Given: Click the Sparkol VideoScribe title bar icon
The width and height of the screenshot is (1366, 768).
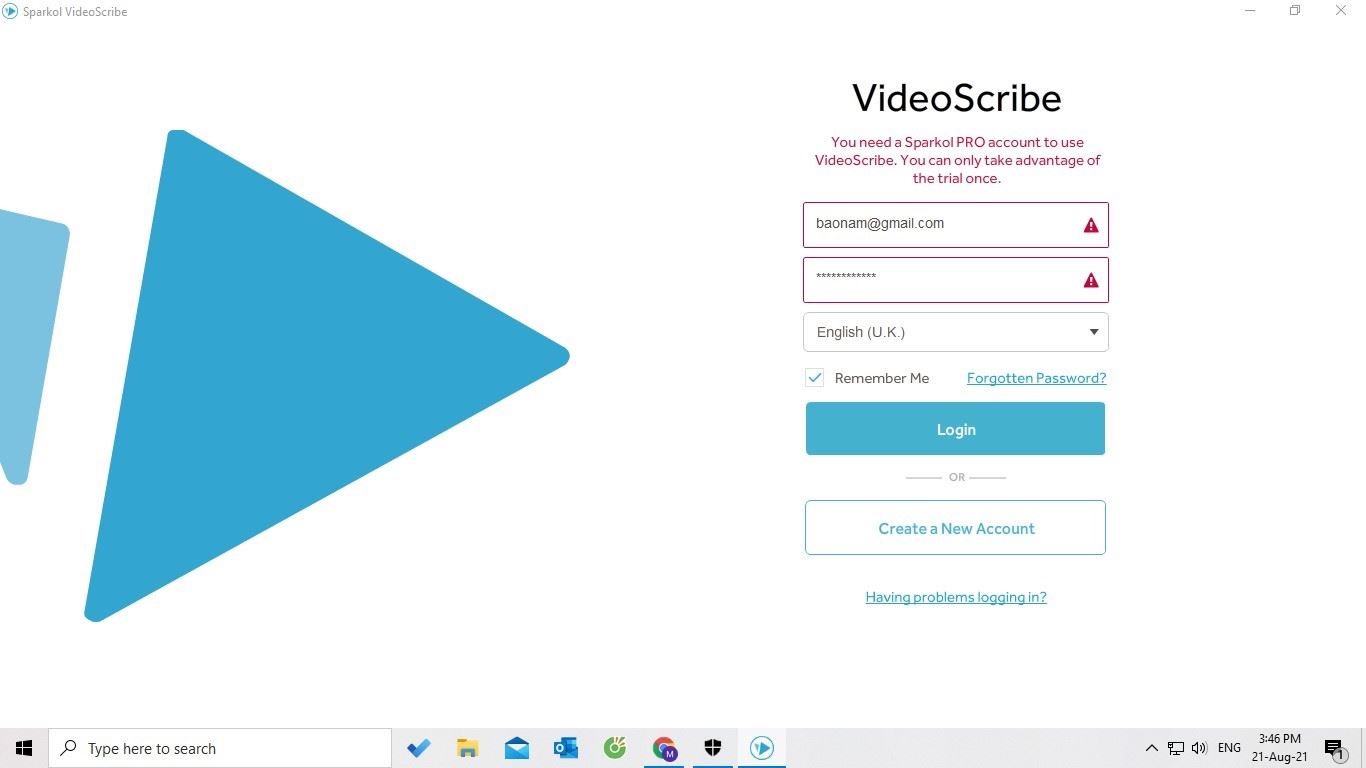Looking at the screenshot, I should [x=10, y=11].
